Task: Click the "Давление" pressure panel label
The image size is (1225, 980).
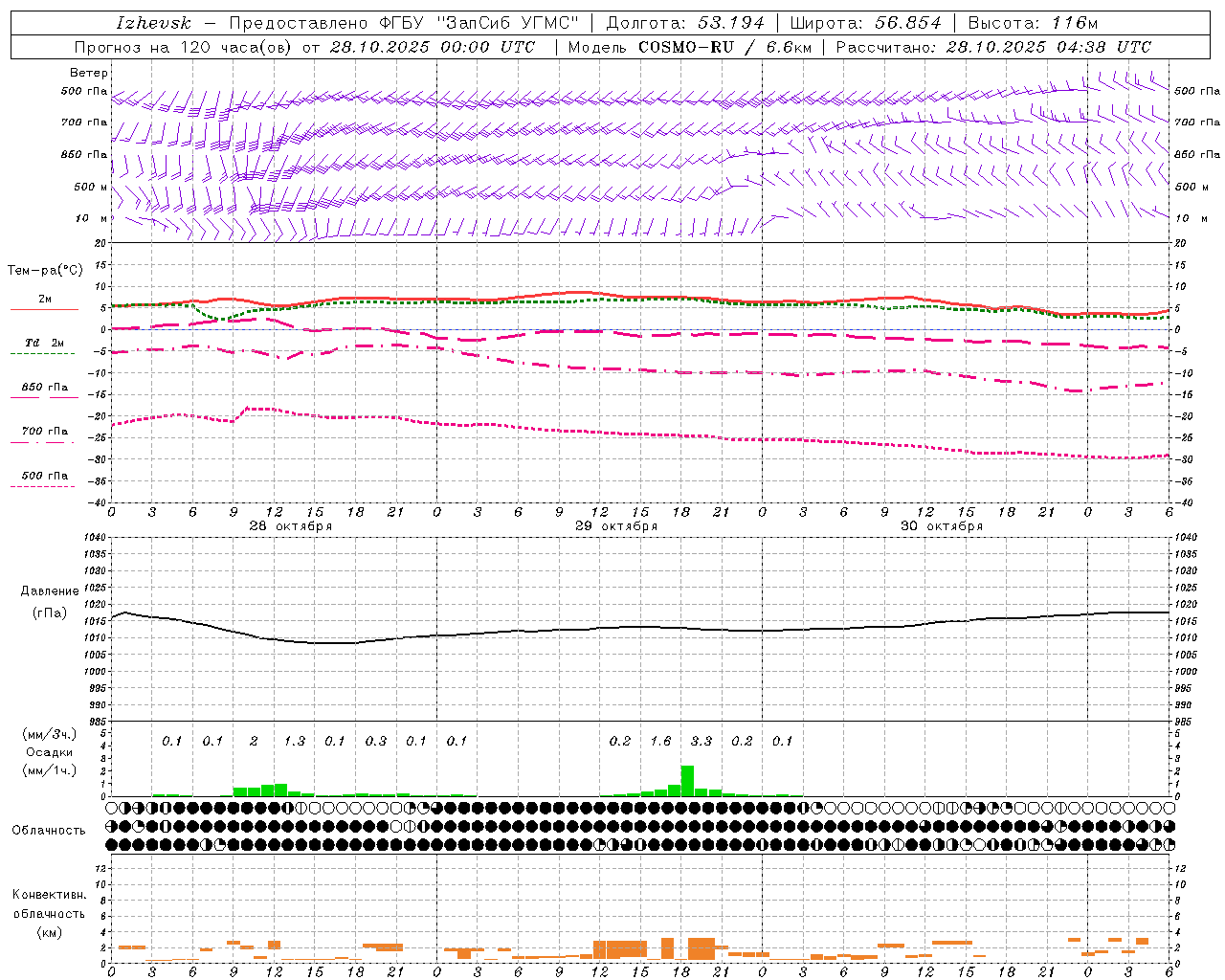Action: tap(49, 591)
